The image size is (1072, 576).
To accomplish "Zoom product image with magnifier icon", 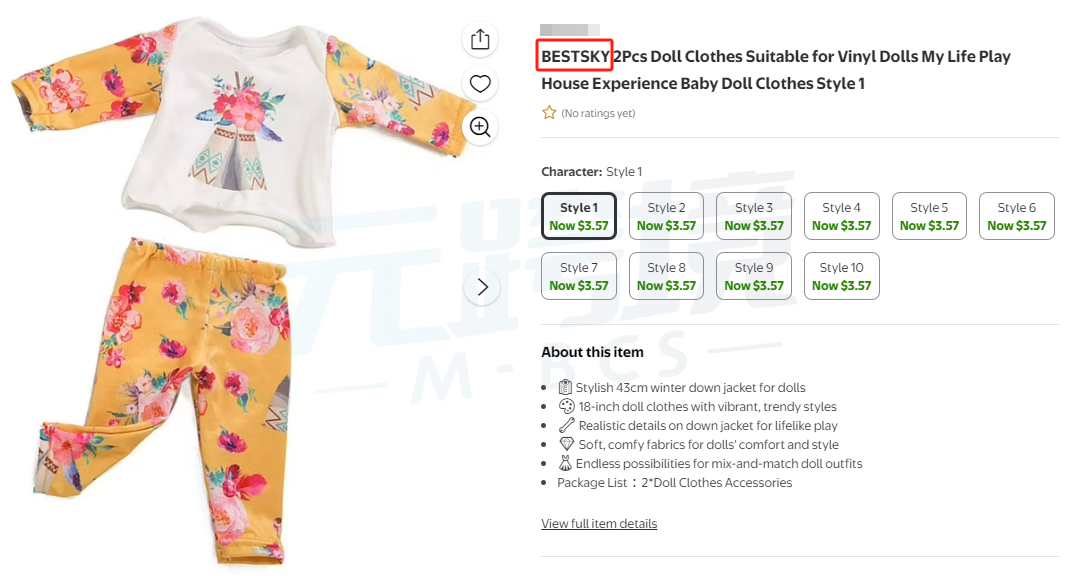I will 480,126.
